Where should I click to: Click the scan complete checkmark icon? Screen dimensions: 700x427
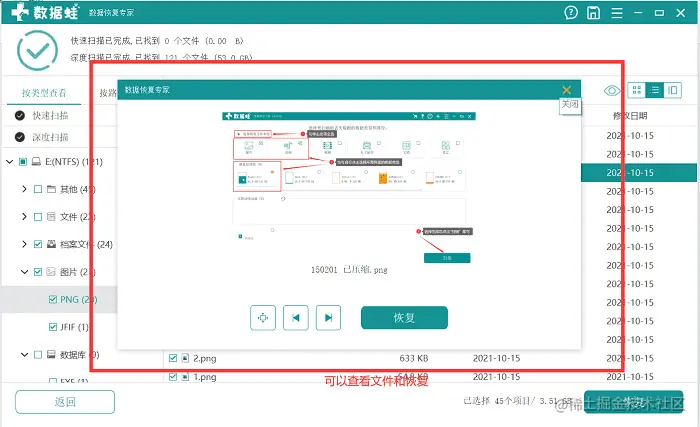point(38,50)
